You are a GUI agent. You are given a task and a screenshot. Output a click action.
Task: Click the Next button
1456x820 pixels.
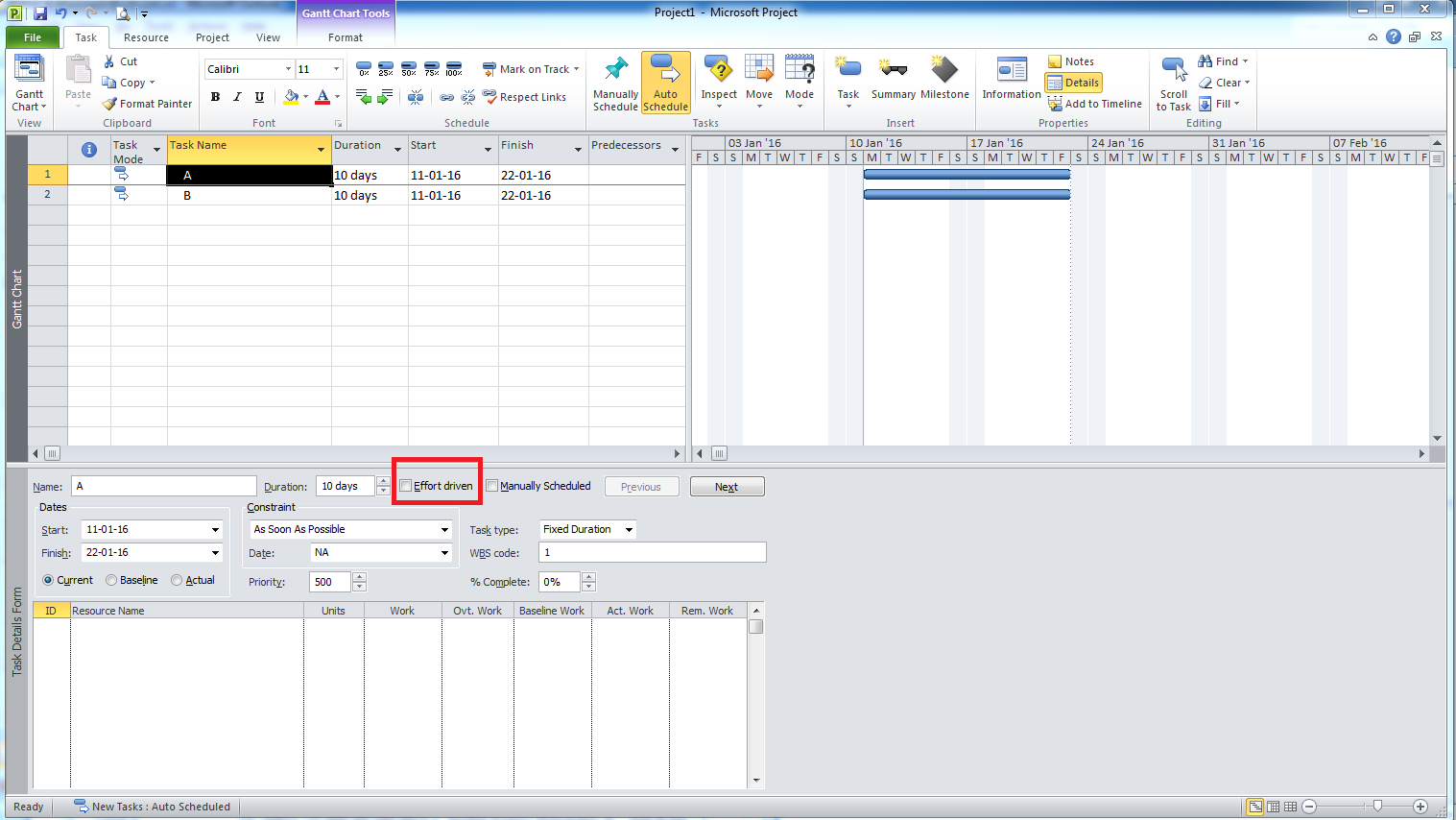point(727,487)
